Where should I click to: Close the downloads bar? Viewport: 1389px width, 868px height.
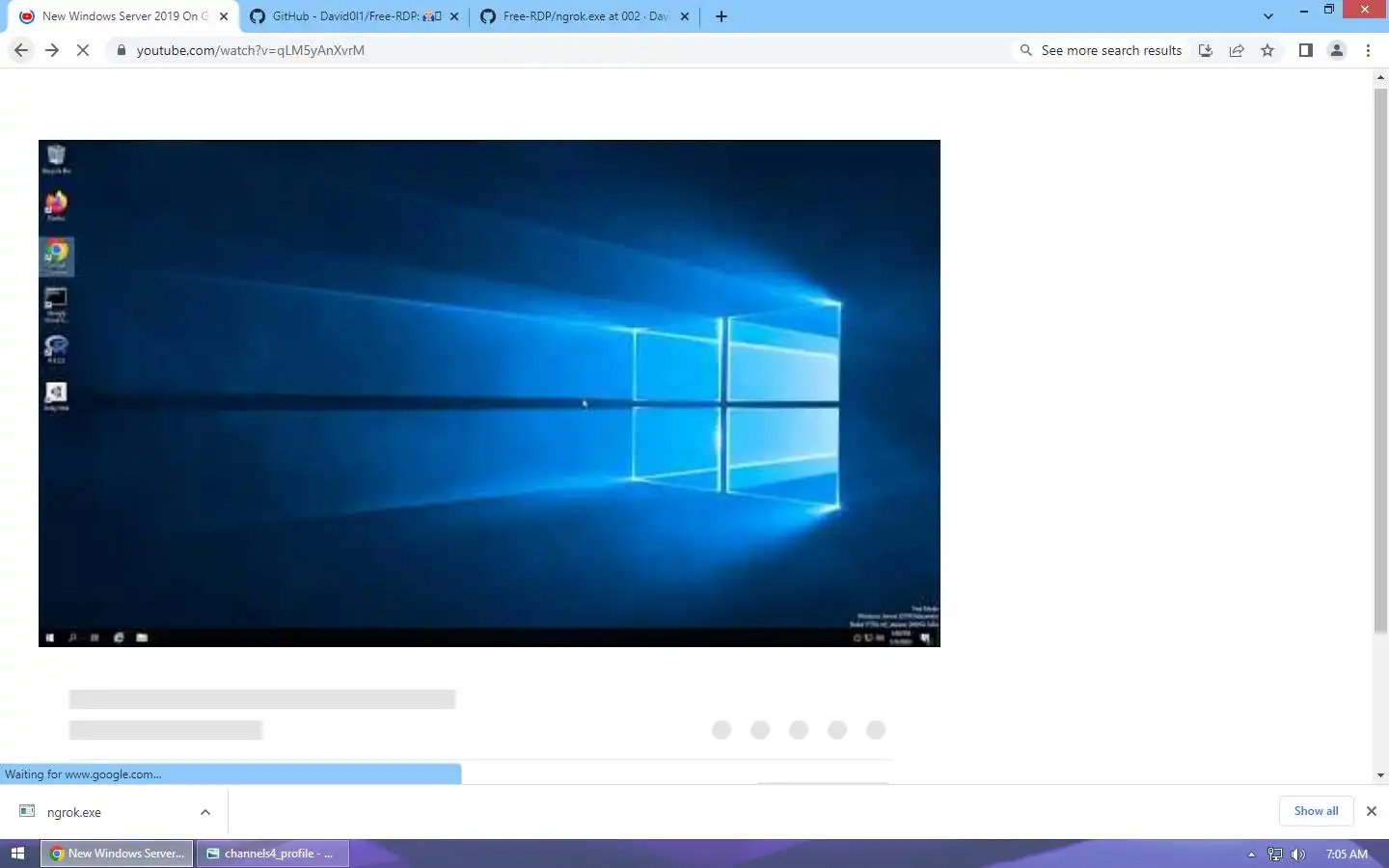(1372, 811)
